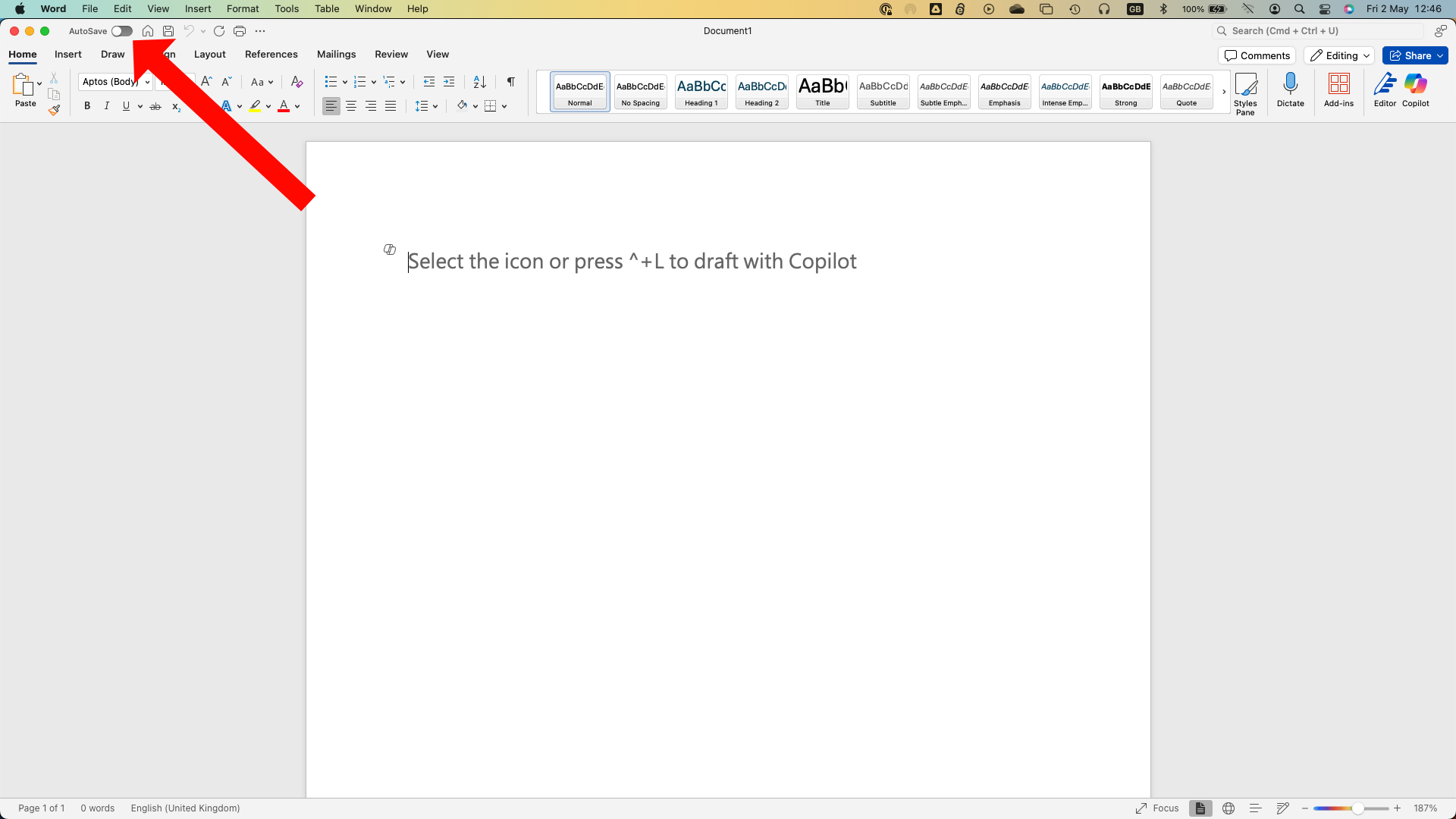Click the increase indent icon
Image resolution: width=1456 pixels, height=819 pixels.
[x=449, y=81]
